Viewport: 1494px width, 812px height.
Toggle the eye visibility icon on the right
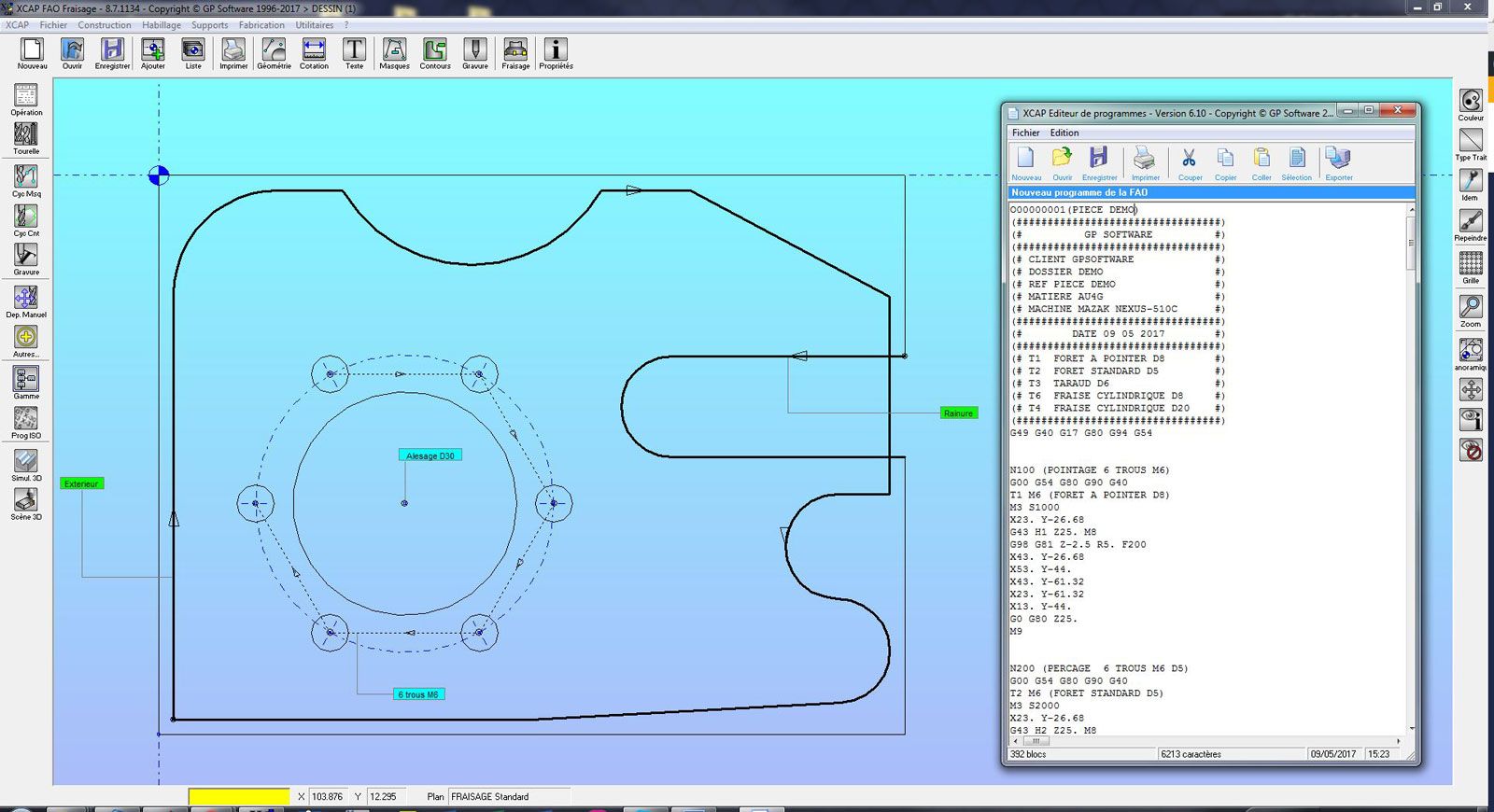coord(1471,418)
